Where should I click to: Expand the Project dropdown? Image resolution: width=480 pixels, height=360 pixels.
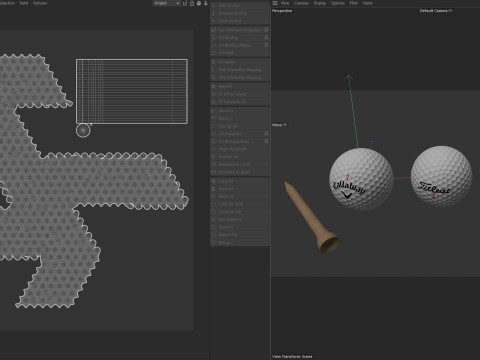pos(166,3)
